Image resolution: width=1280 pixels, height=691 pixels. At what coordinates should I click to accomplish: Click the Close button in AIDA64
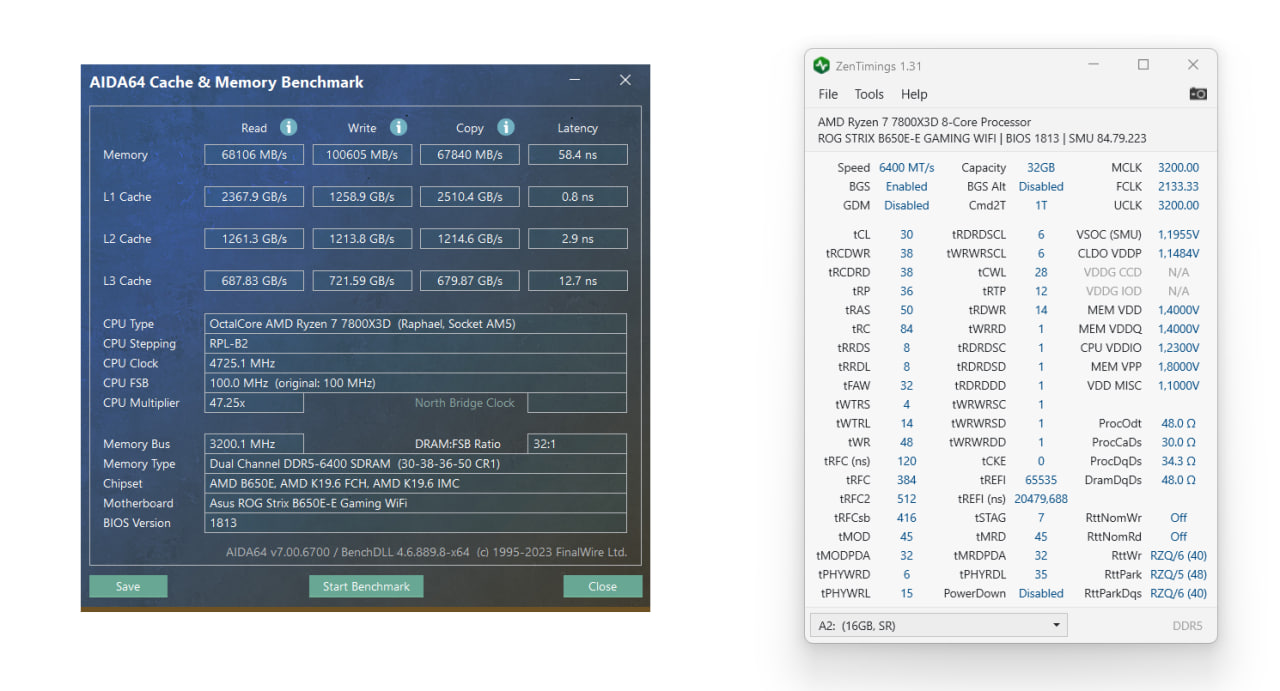[x=602, y=586]
